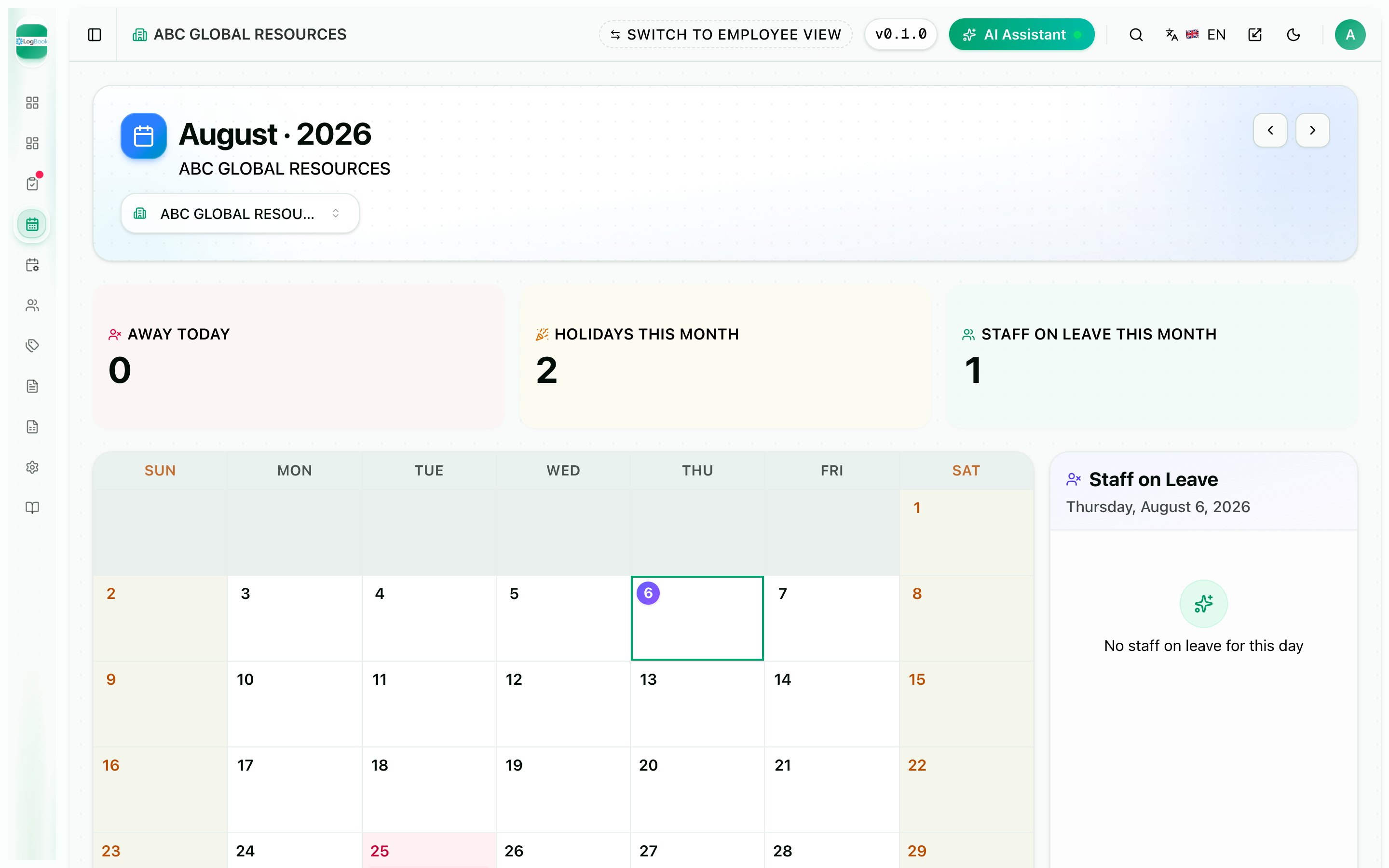Click the external open-in-new icon
Screen dimensions: 1389x868
(x=1255, y=35)
